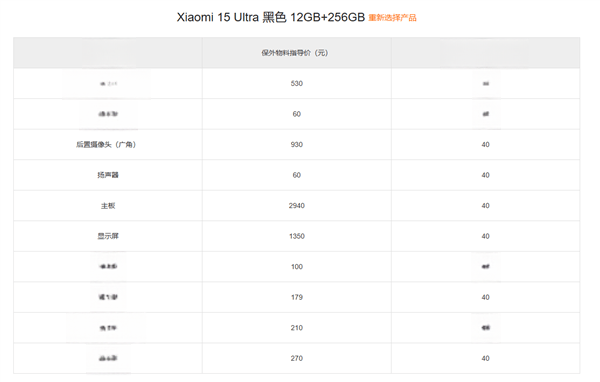
Task: Select the Xiaomi 15 Ultra product title
Action: click(271, 17)
